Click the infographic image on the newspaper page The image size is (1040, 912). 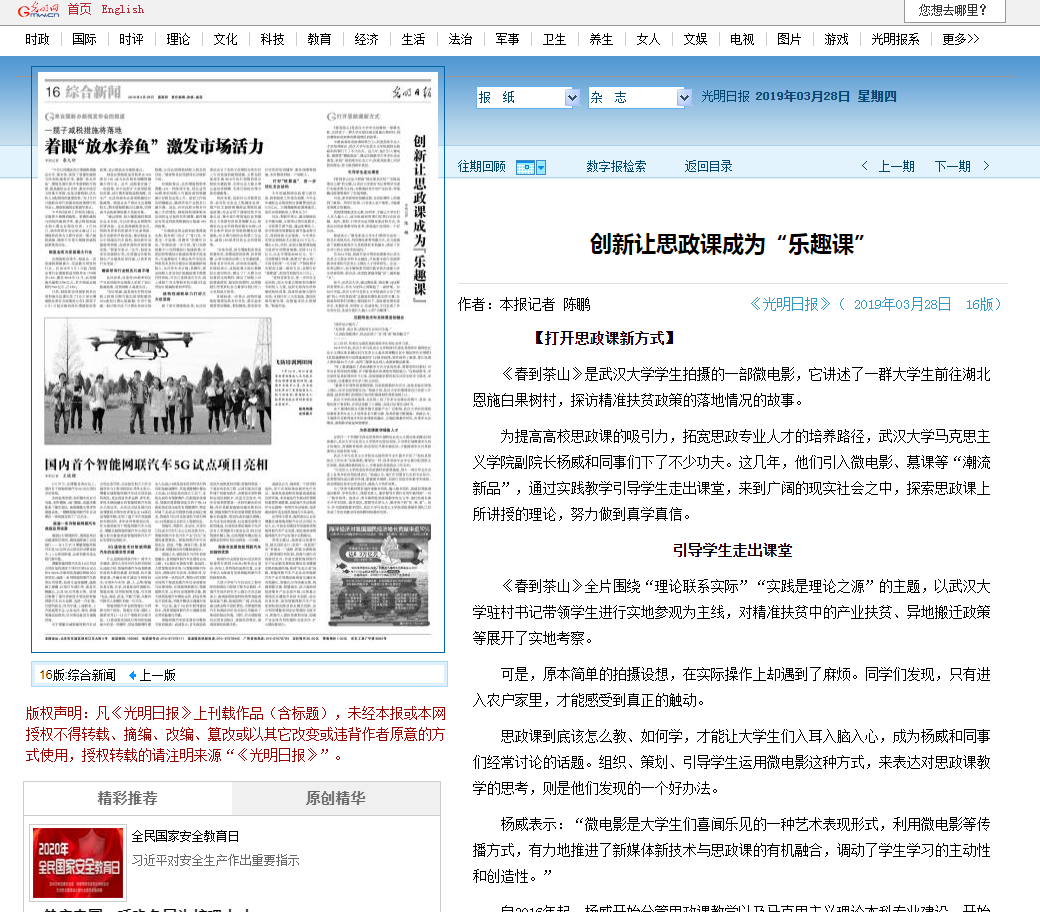click(379, 576)
